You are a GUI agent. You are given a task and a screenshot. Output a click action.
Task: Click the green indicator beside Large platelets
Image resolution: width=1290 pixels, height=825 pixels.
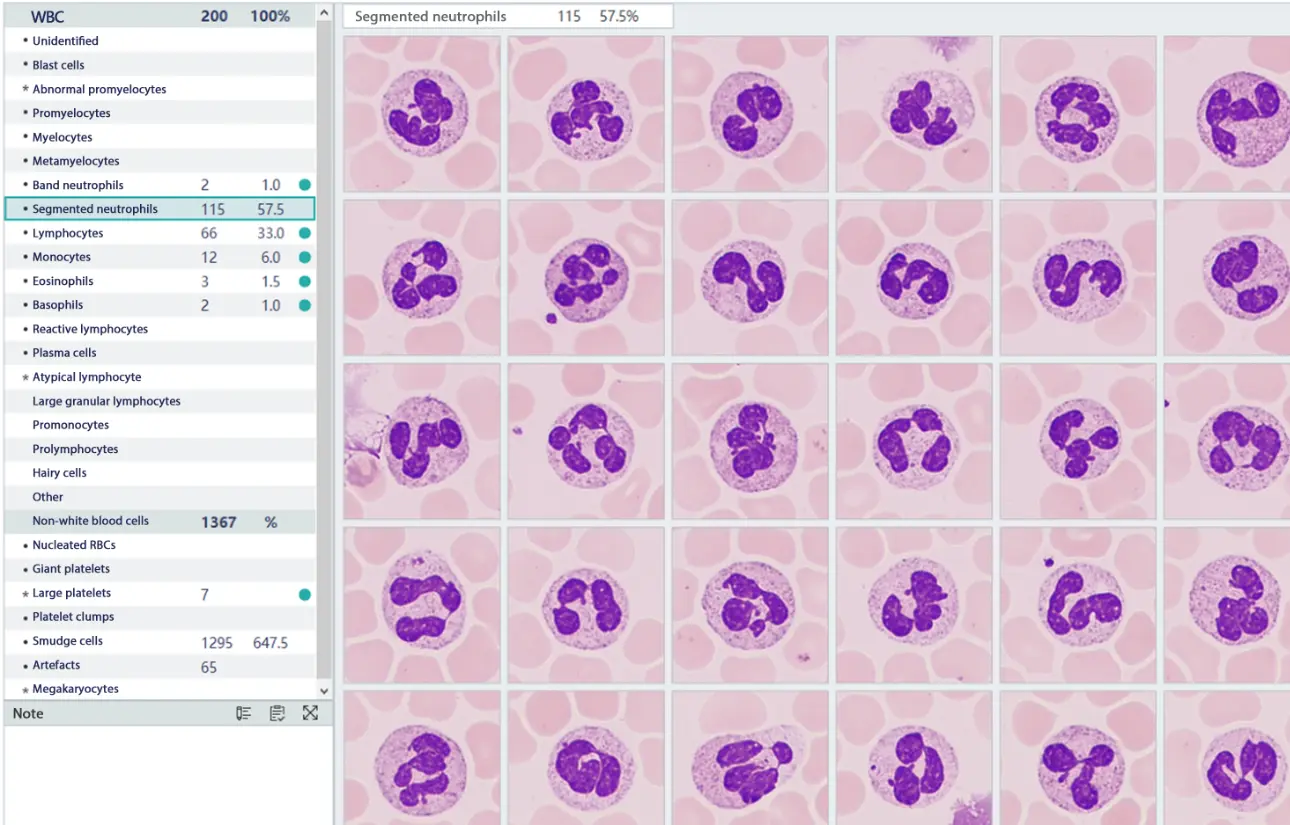[x=304, y=592]
